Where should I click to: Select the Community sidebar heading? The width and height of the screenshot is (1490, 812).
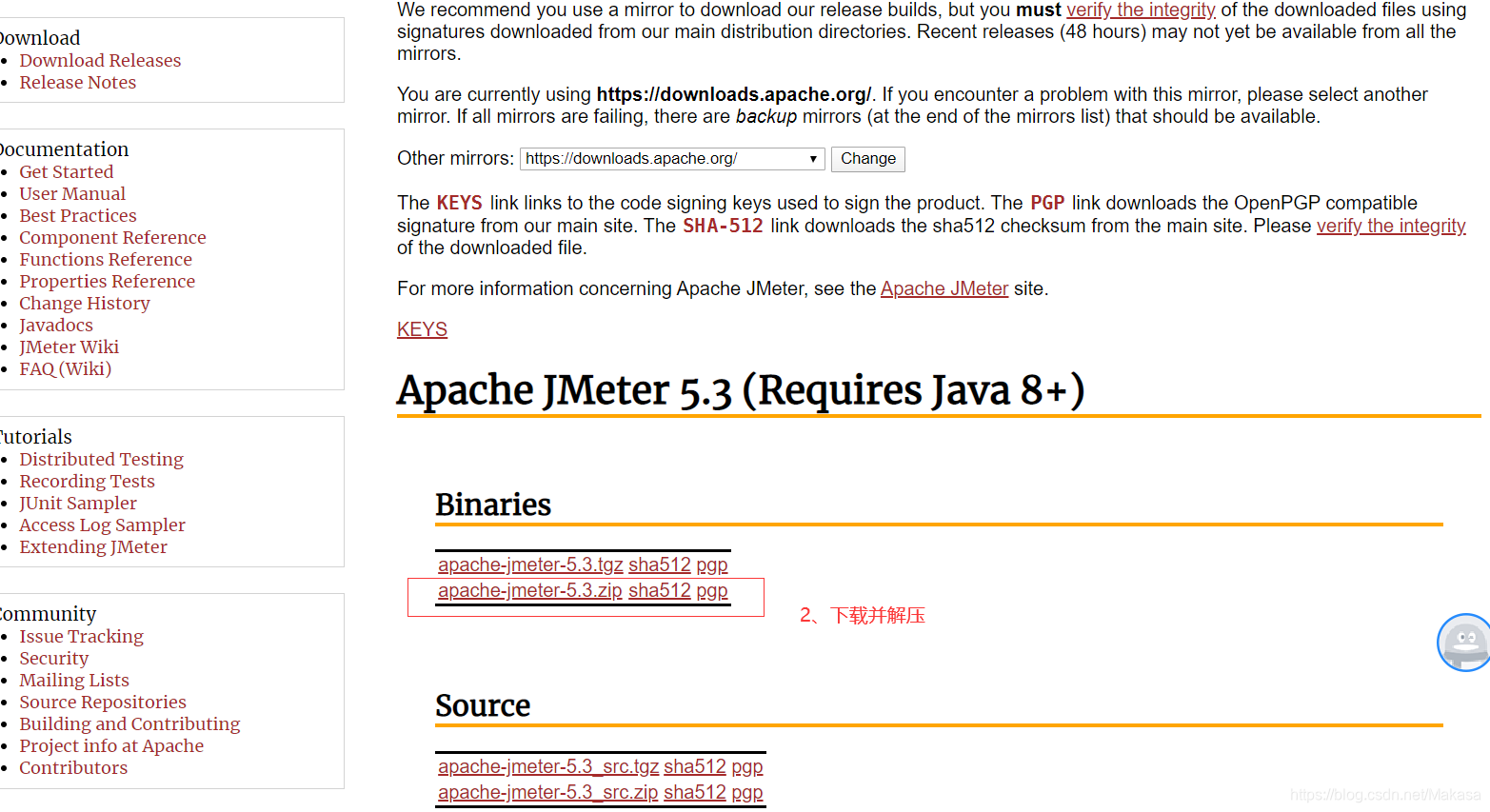coord(48,614)
